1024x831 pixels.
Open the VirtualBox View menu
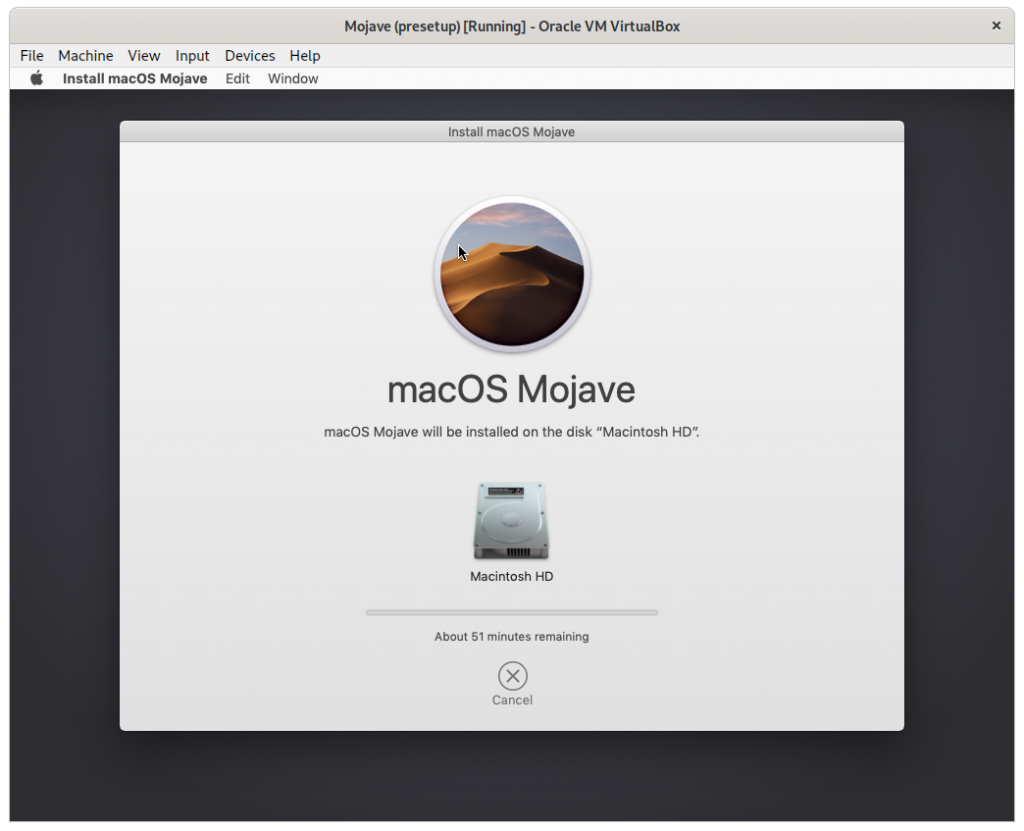pyautogui.click(x=144, y=56)
